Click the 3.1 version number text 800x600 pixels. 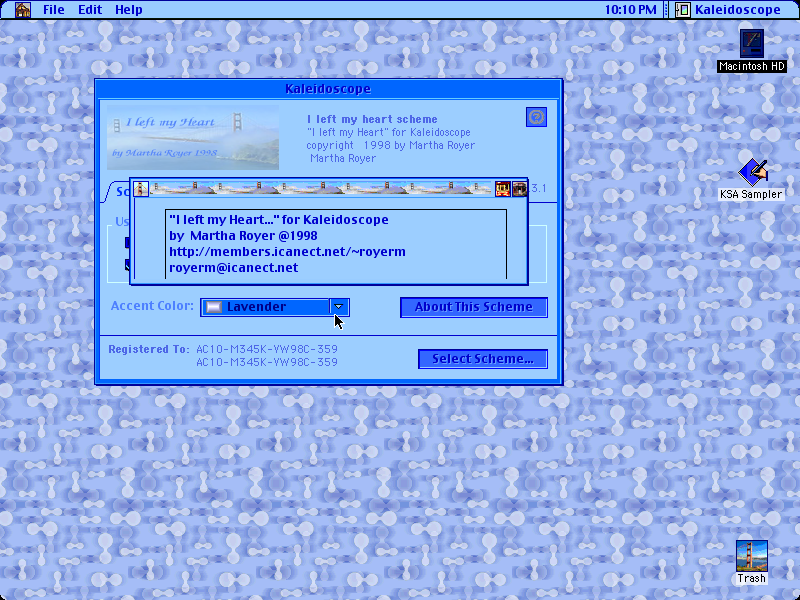(538, 188)
